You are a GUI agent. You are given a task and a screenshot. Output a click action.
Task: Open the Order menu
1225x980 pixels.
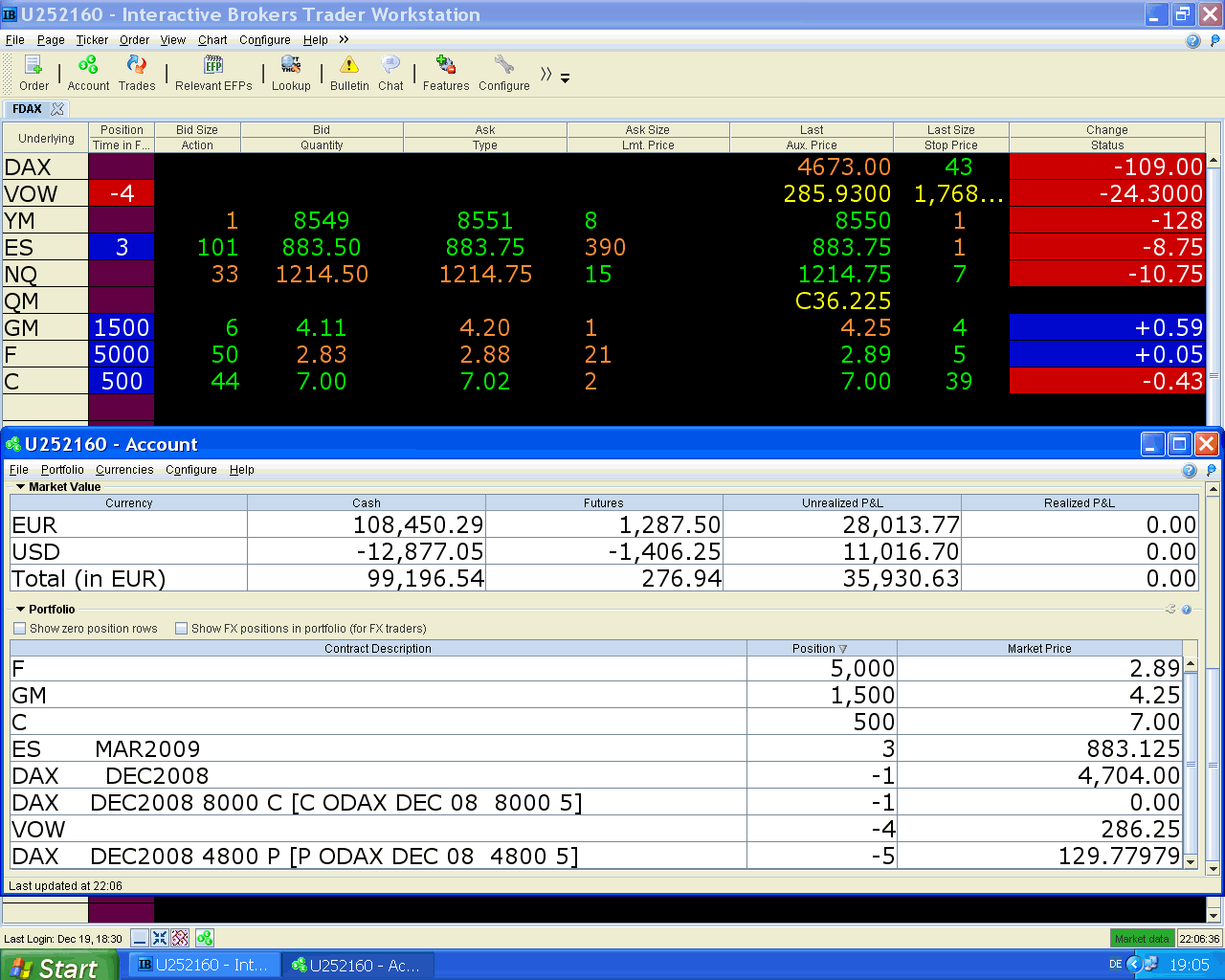point(134,40)
